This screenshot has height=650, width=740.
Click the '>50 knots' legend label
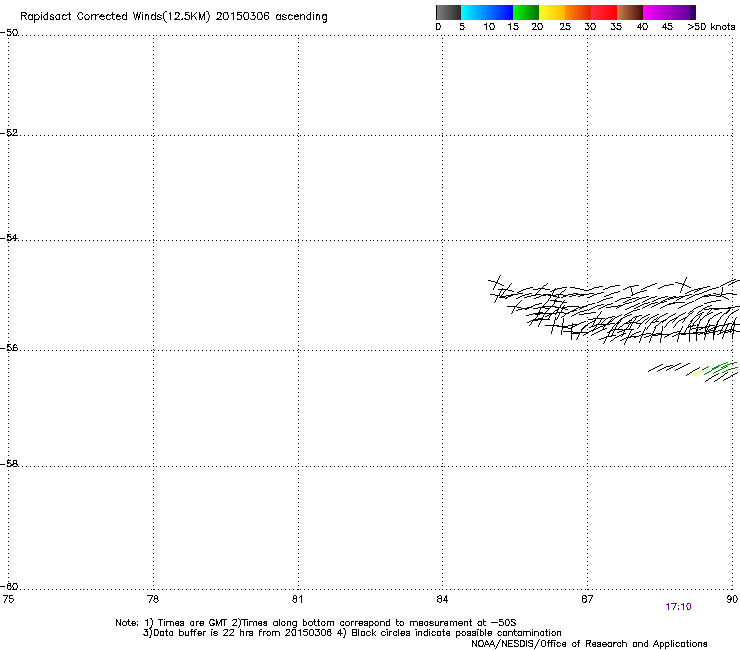pos(711,27)
